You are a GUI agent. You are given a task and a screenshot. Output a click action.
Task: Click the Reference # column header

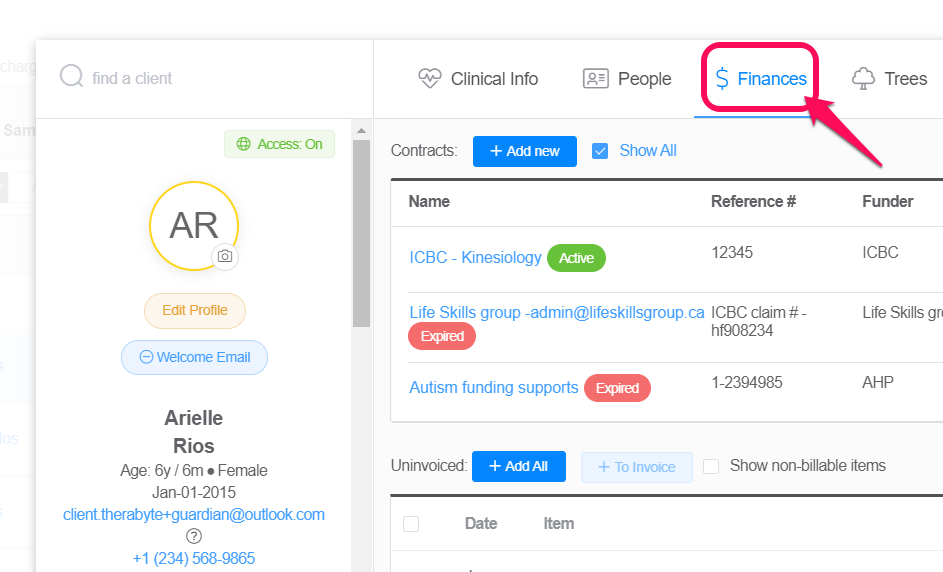[754, 201]
